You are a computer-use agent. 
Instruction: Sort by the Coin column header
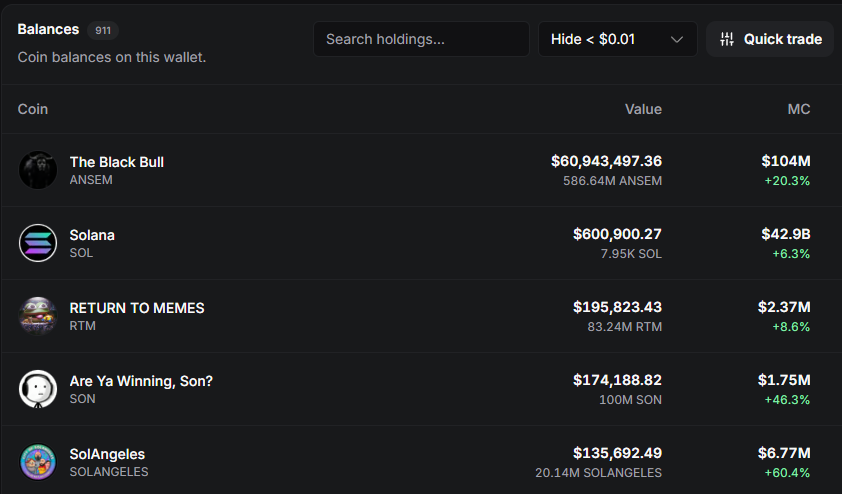pos(33,109)
